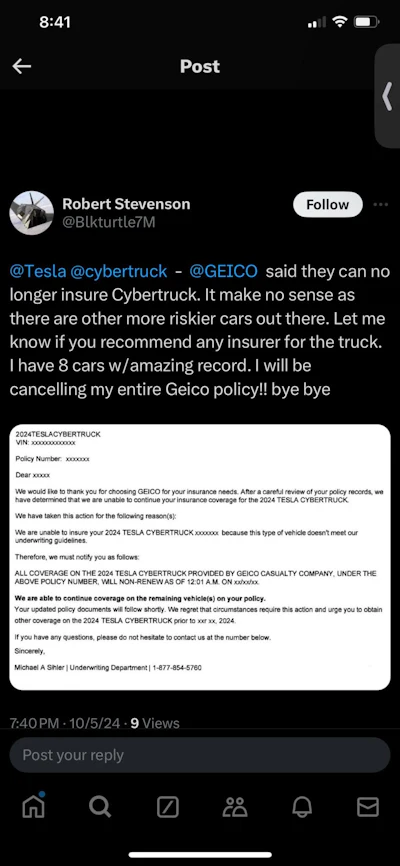Tap the Post your reply field
Screen dimensions: 400x866
tap(200, 755)
